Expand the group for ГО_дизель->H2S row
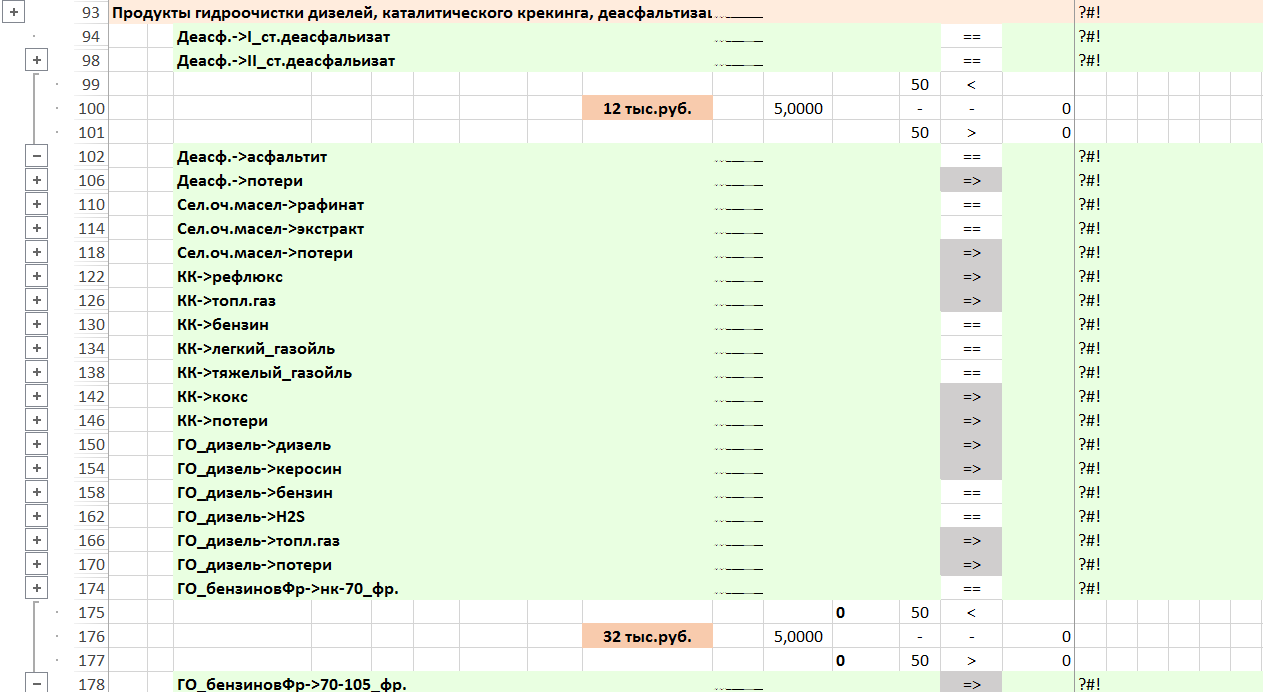1263x692 pixels. click(x=37, y=516)
